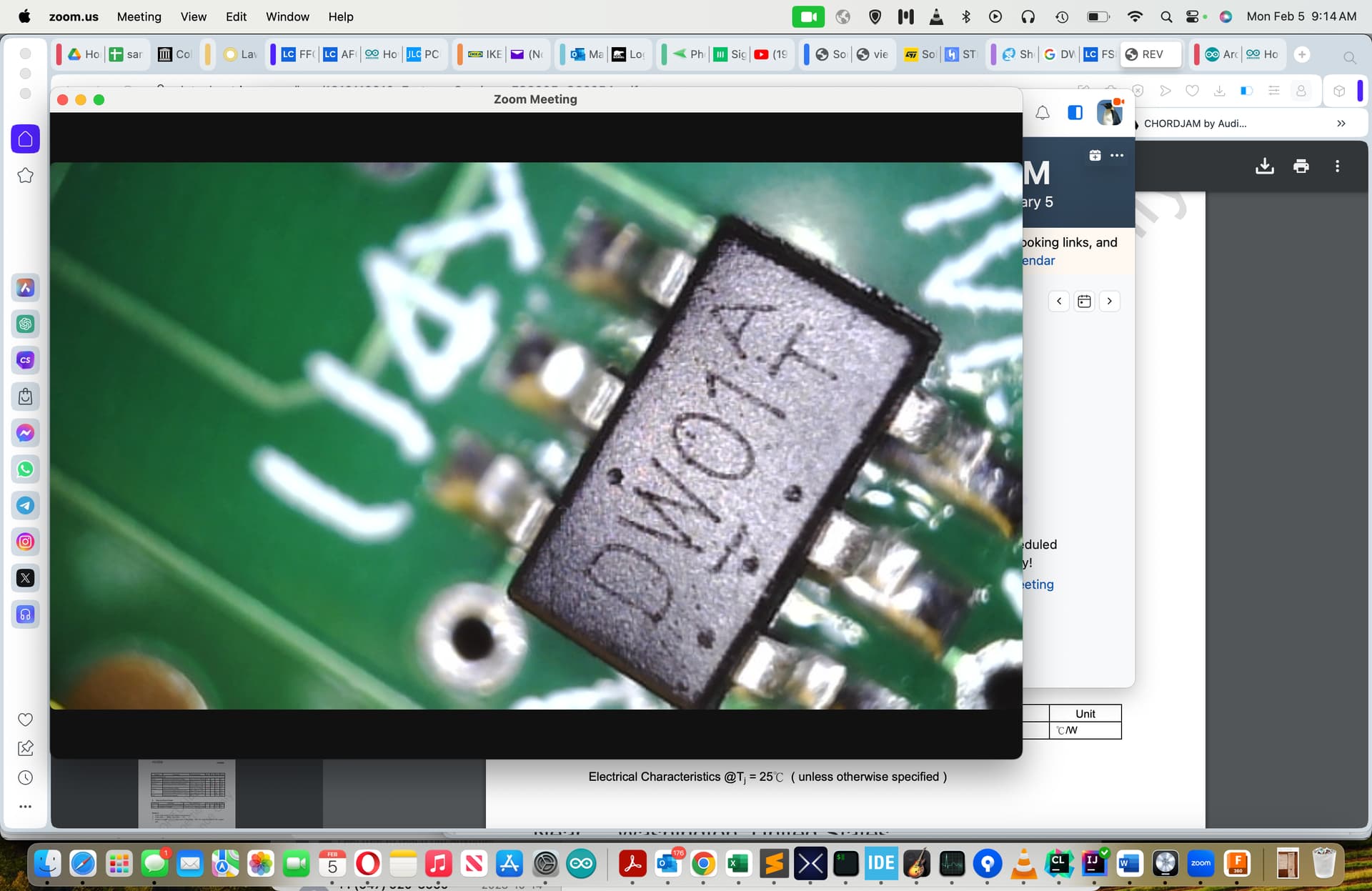Open the PDF viewer three-dot menu
This screenshot has height=891, width=1372.
(1337, 166)
